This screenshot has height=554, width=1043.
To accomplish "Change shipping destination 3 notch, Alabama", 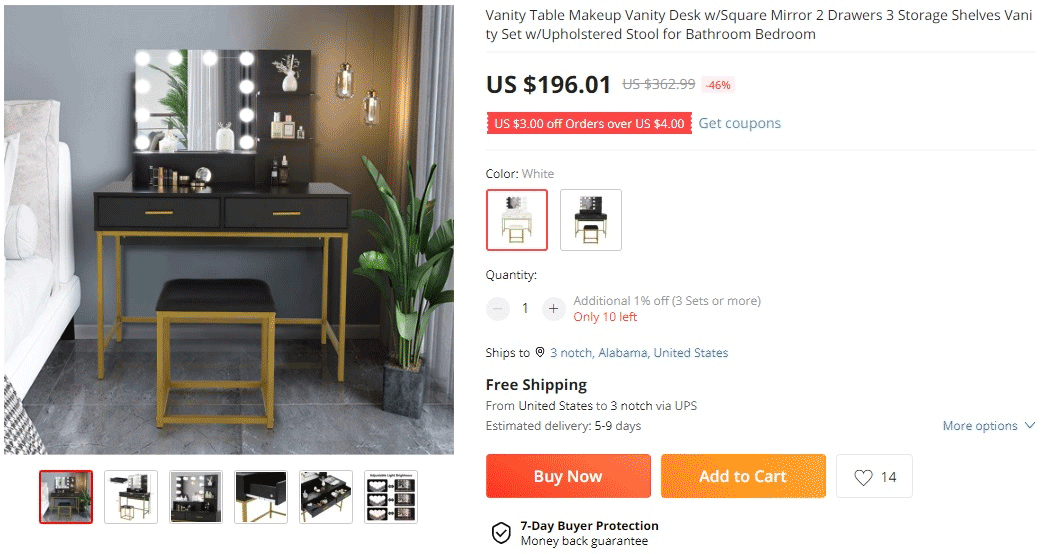I will pyautogui.click(x=639, y=352).
